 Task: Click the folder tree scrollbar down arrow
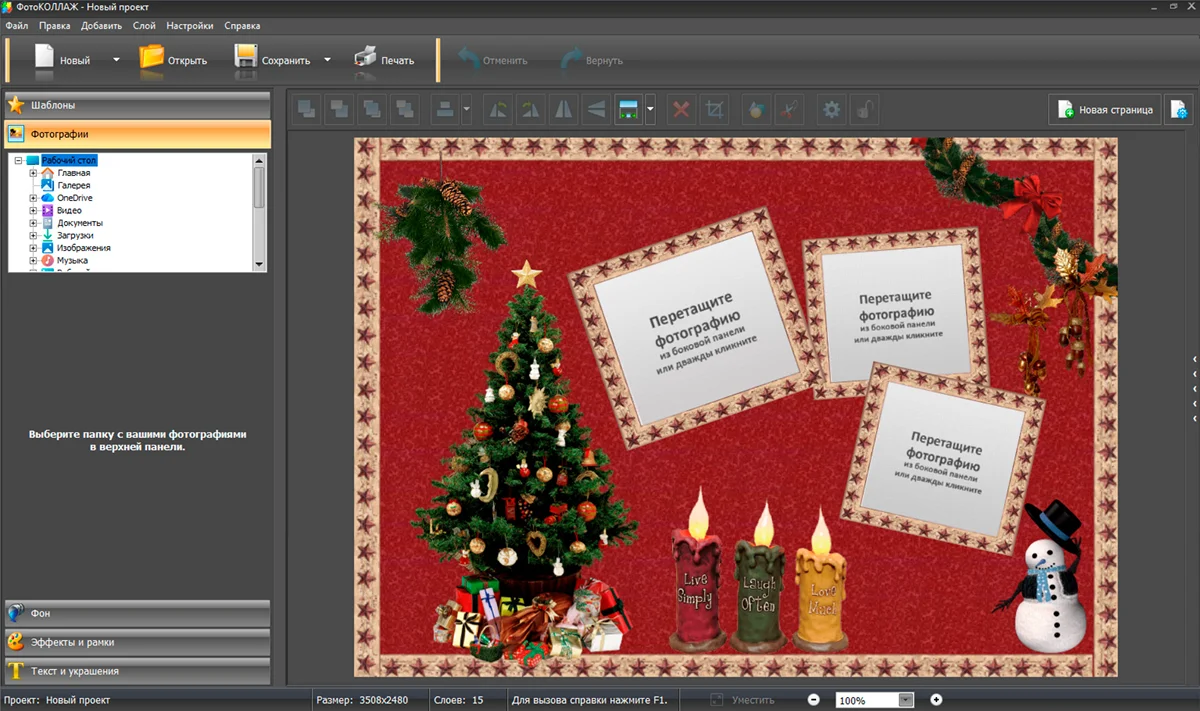tap(259, 265)
